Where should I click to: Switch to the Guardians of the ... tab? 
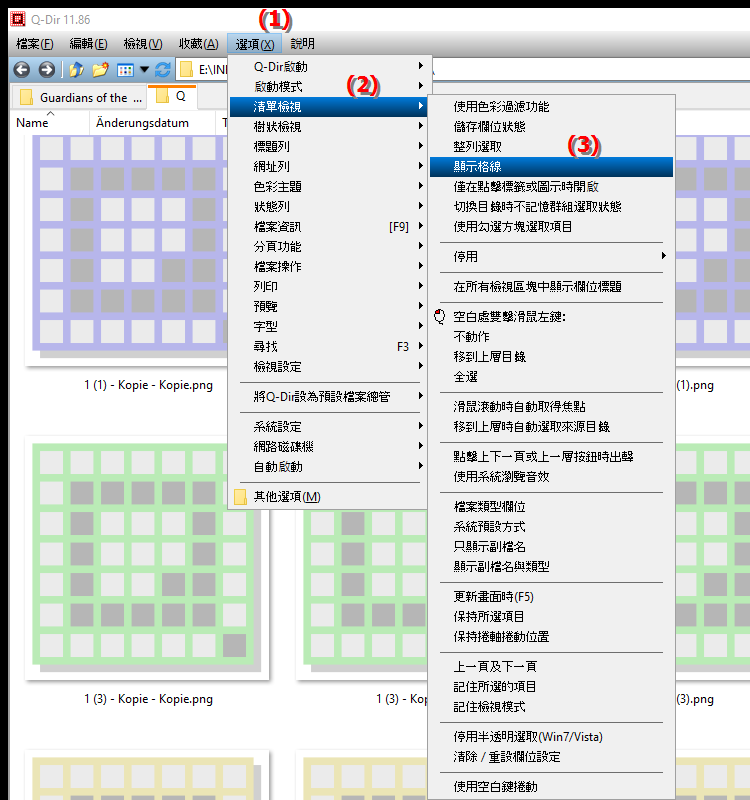[x=80, y=97]
